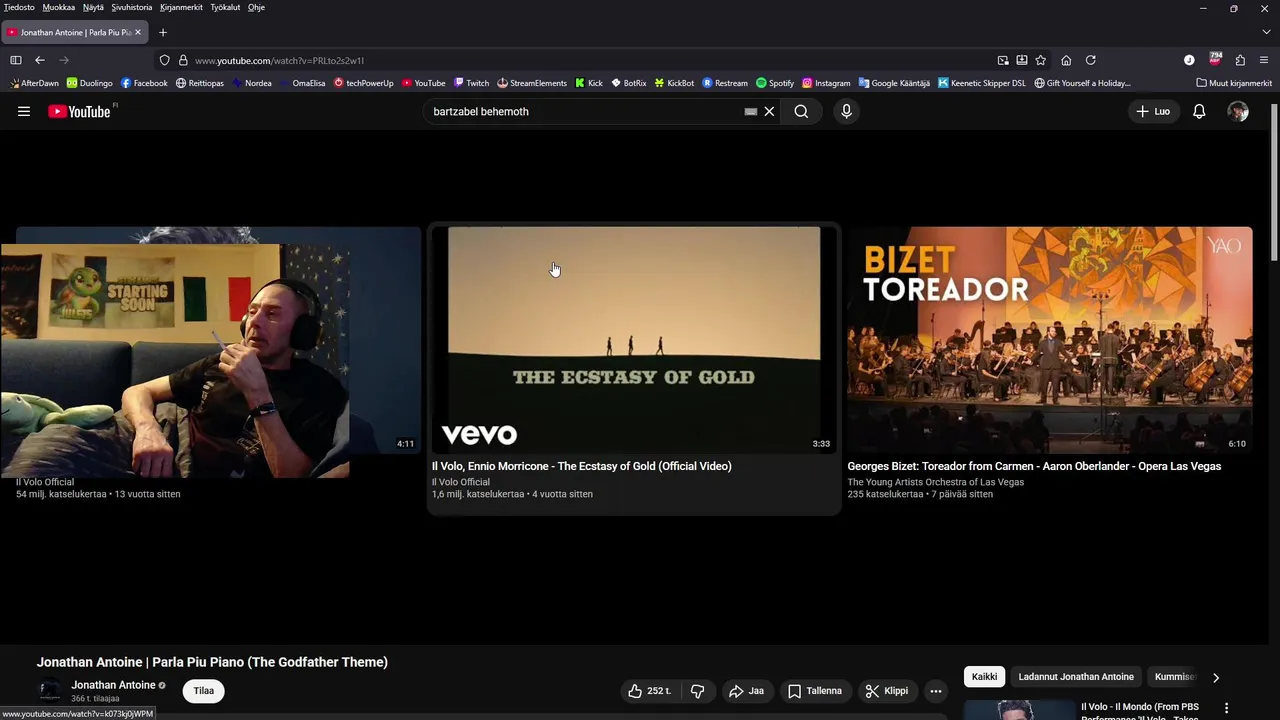1280x720 pixels.
Task: Start voice search with the microphone
Action: 846,112
